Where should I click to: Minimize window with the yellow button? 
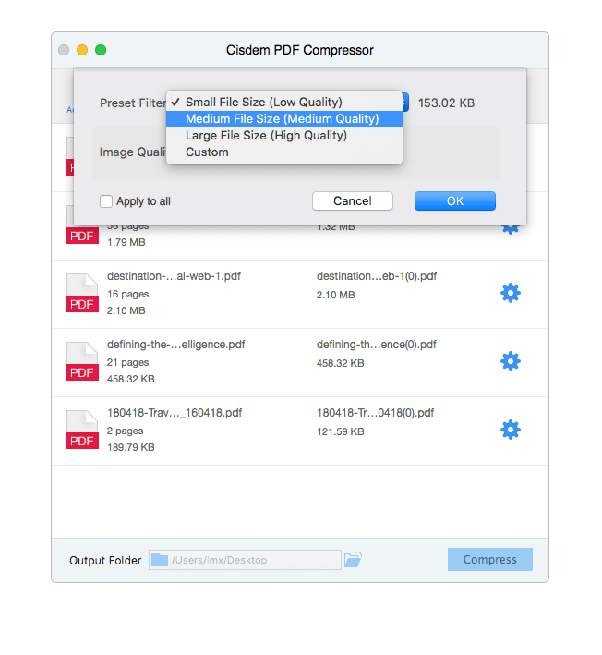[x=82, y=50]
